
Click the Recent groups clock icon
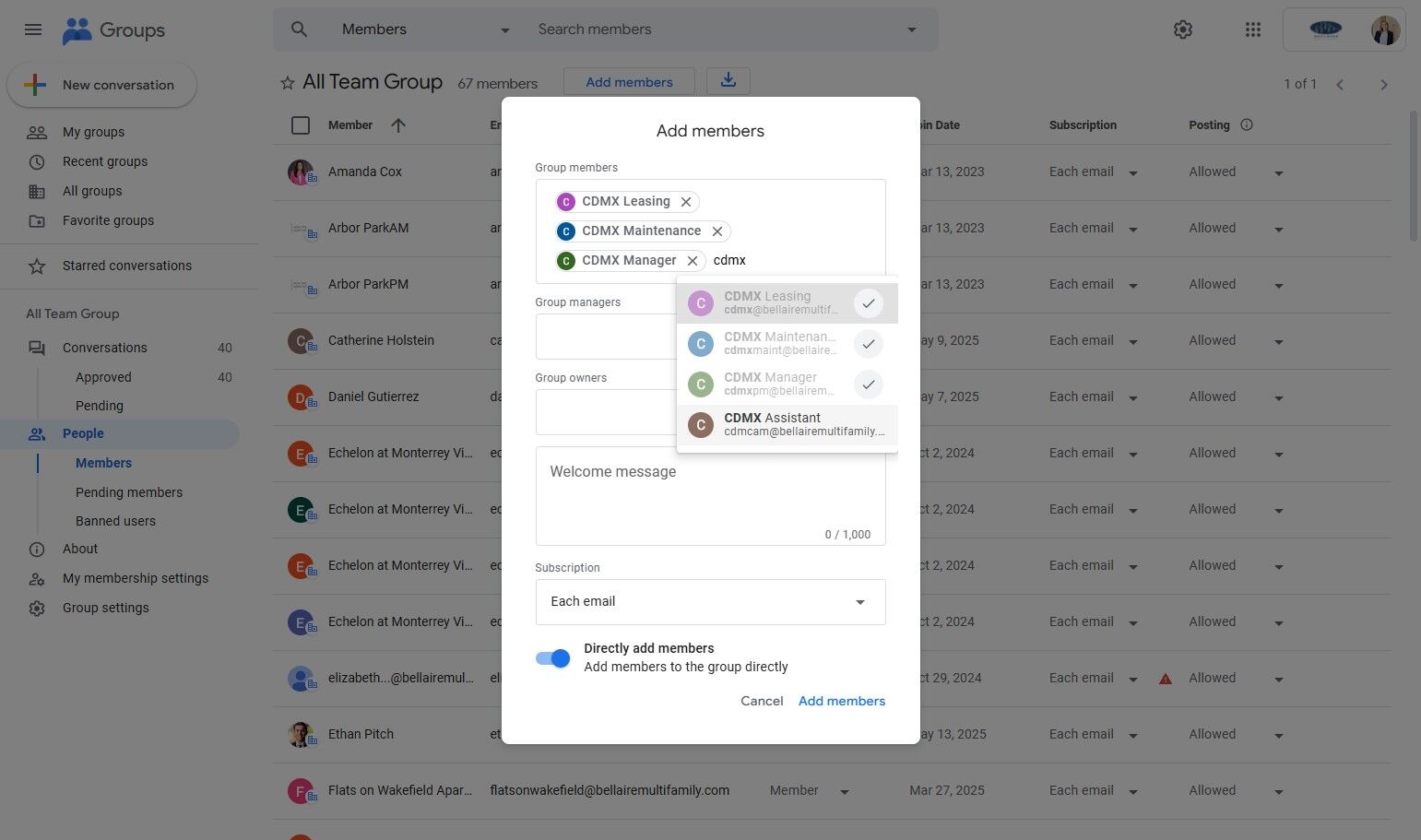tap(37, 161)
